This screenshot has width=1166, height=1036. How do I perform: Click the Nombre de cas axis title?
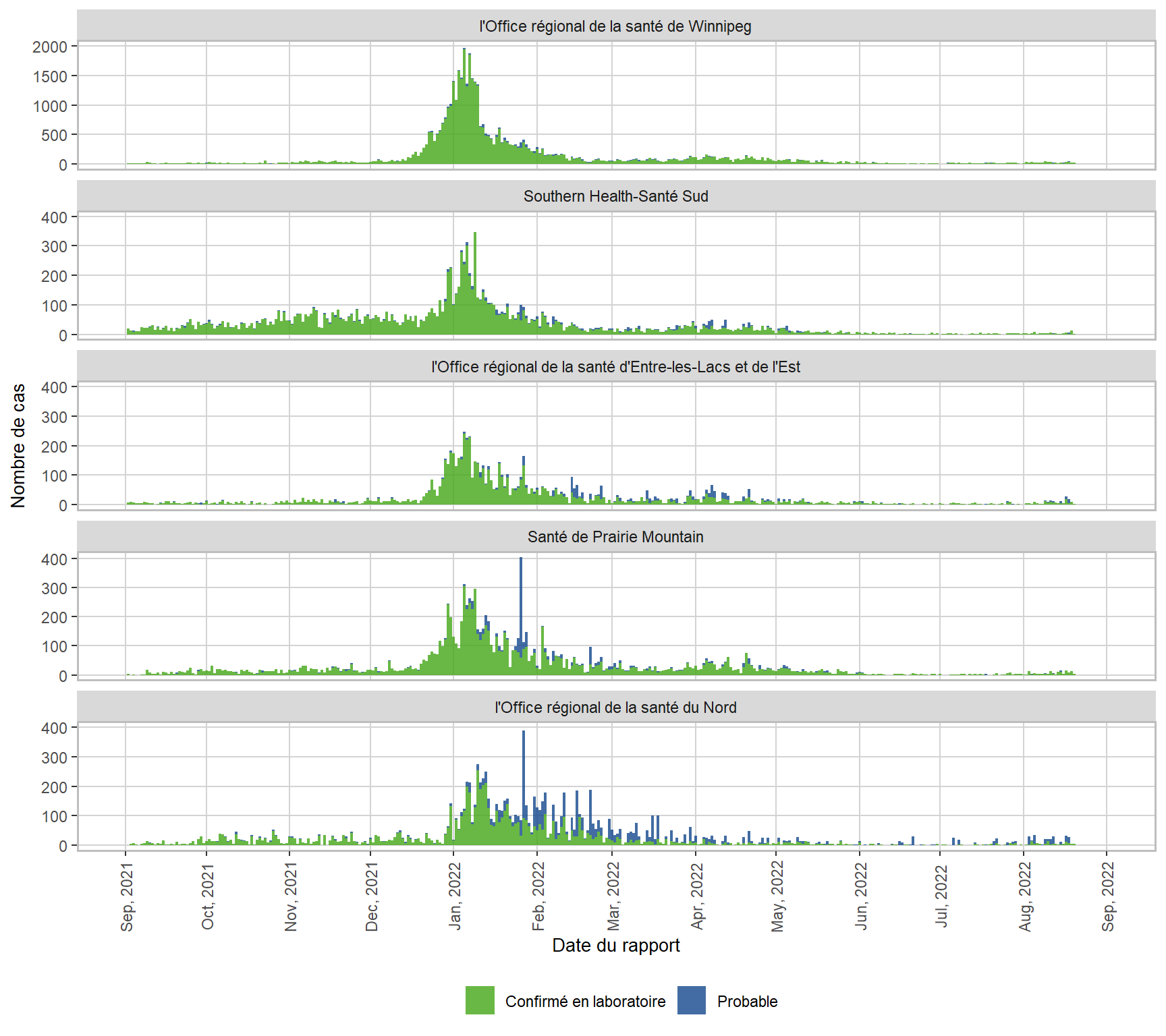click(x=18, y=445)
